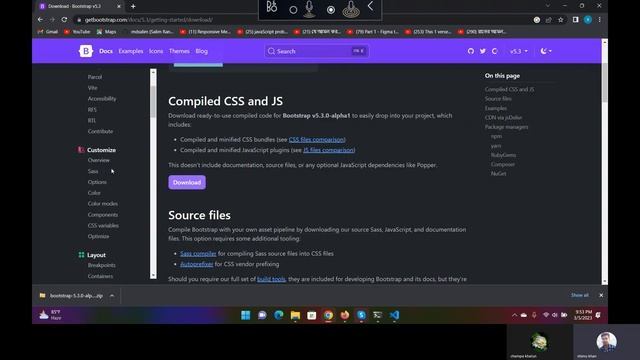Click Show all downloads
640x360 pixels.
[580, 295]
